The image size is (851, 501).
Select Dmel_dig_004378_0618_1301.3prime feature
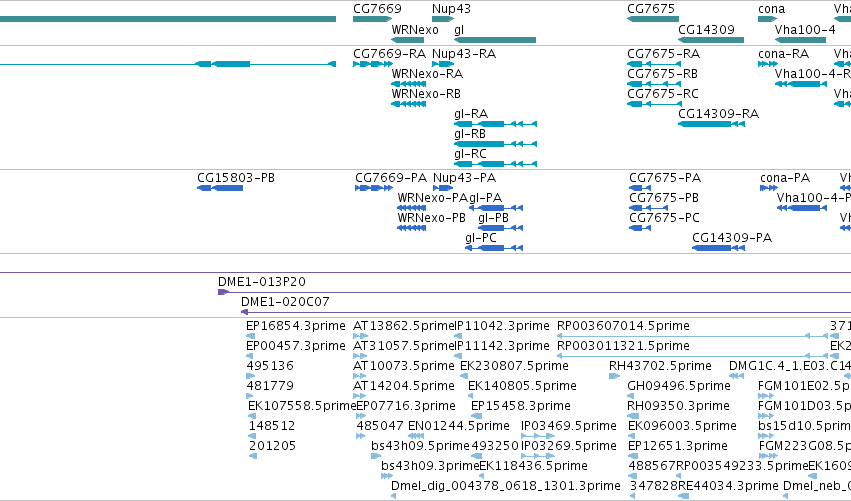point(505,486)
